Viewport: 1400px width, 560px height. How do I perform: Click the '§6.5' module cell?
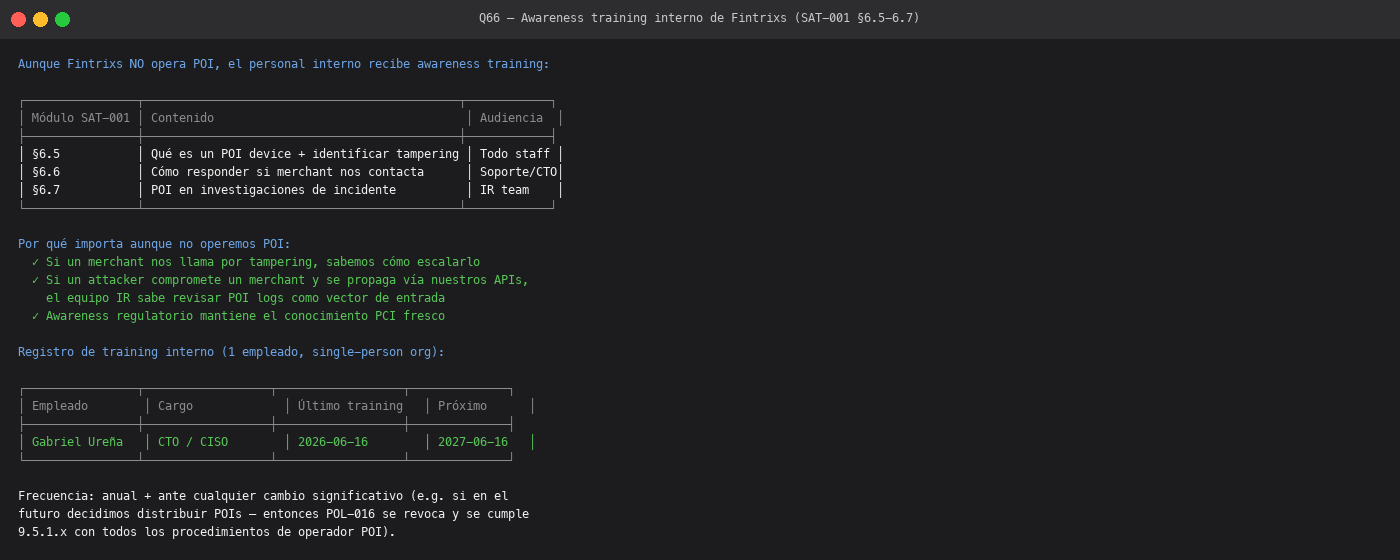tap(46, 154)
